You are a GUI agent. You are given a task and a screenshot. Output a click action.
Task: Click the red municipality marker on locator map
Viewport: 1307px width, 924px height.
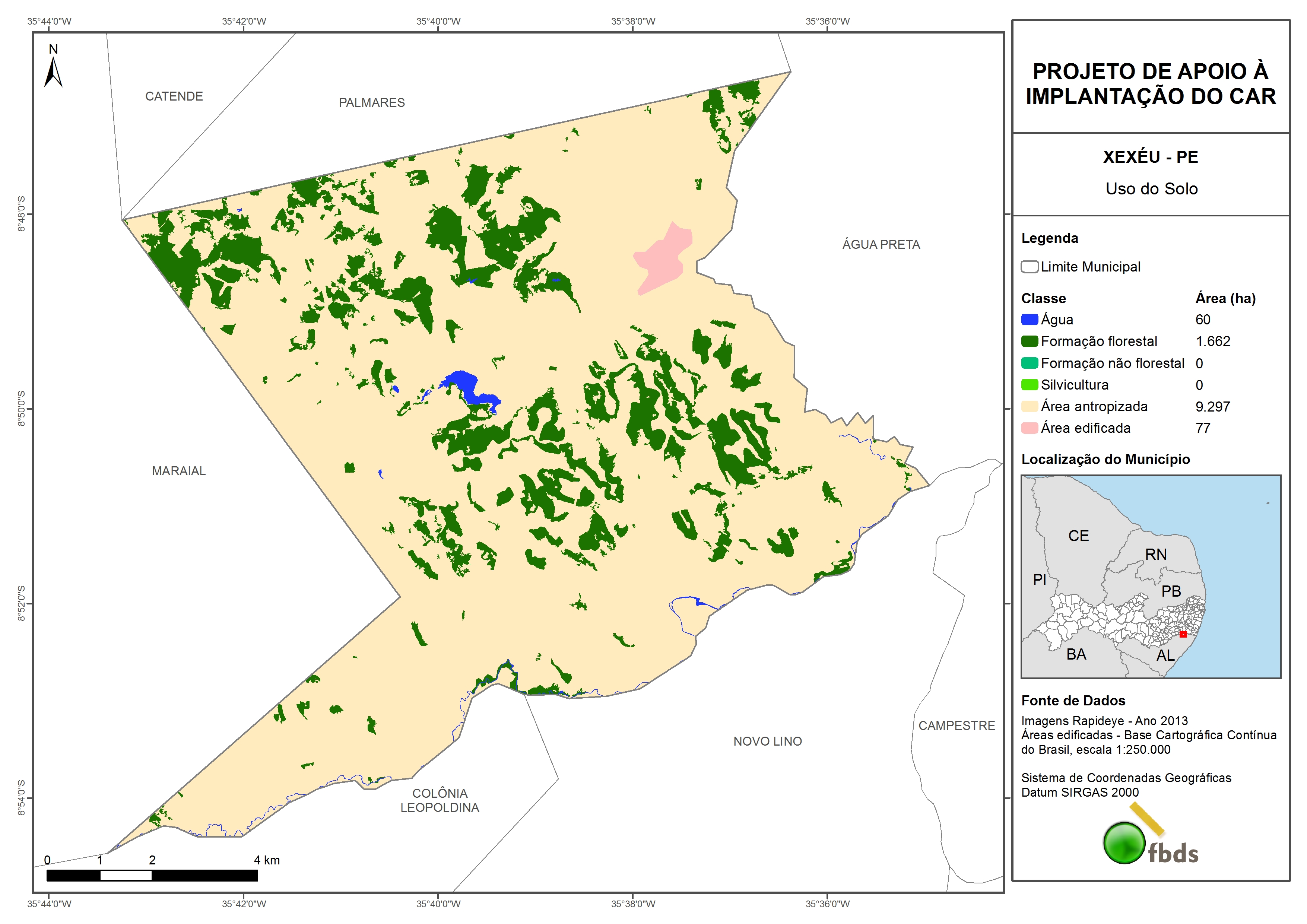1183,634
